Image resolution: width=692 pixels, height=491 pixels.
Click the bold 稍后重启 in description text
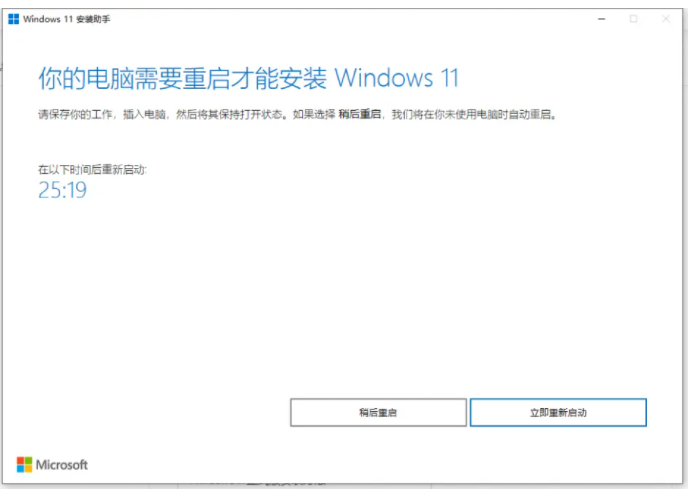360,114
